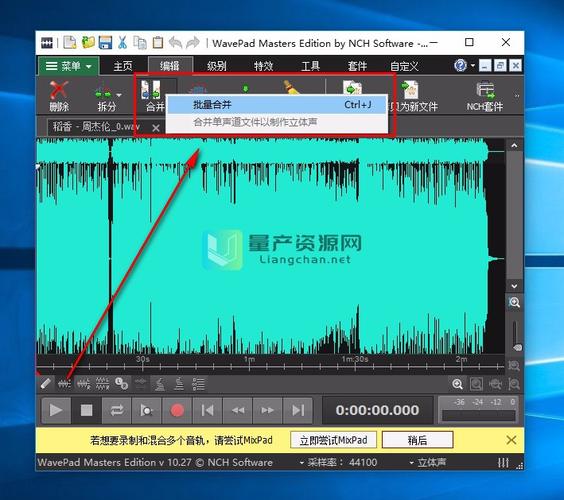564x500 pixels.
Task: Fast forward the audio
Action: coord(267,410)
